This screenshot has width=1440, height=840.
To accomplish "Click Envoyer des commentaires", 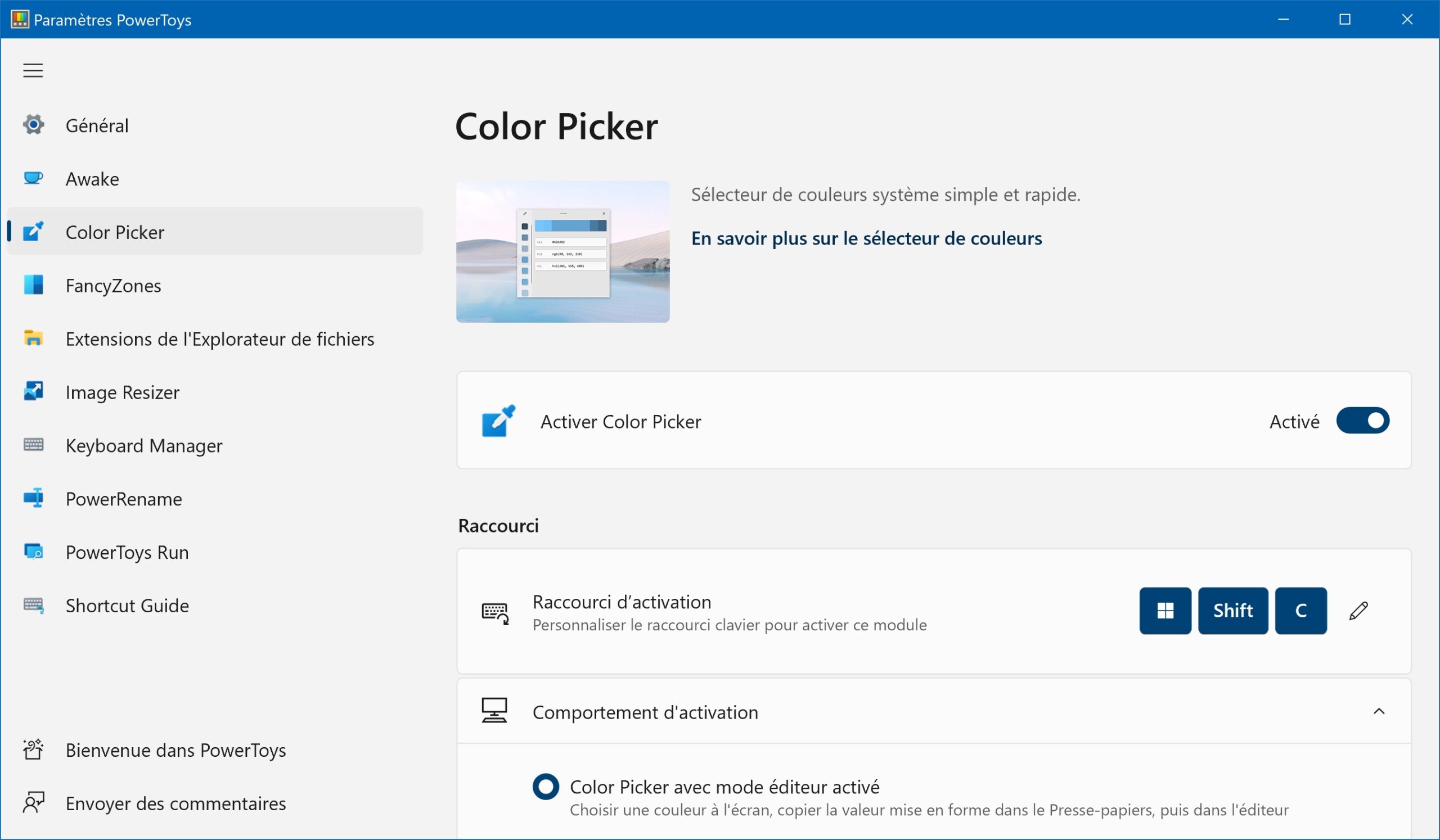I will tap(215, 803).
